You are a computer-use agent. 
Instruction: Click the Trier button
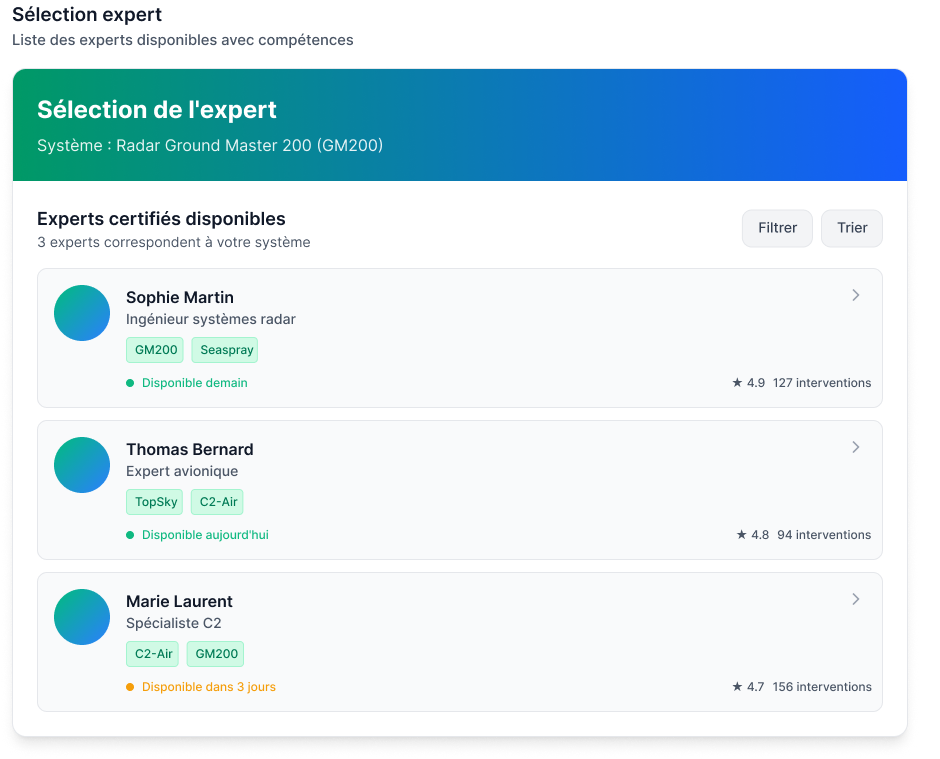click(852, 228)
